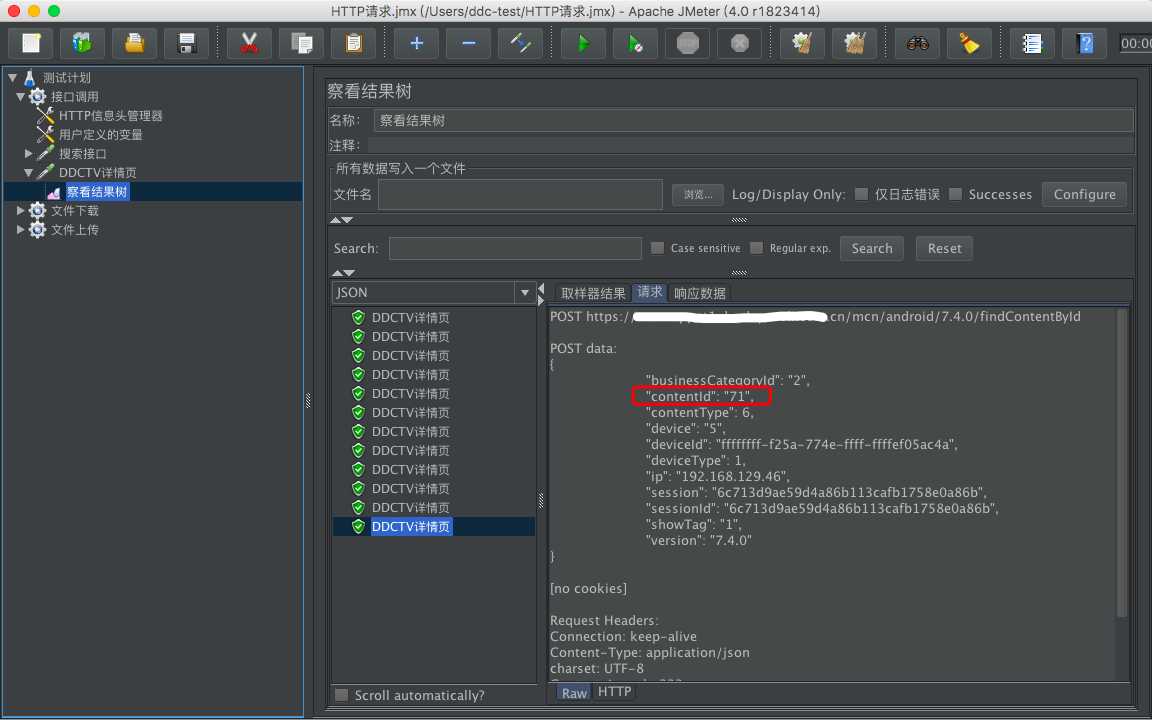The height and width of the screenshot is (720, 1152).
Task: Select the 搜索接口 sampler in tree
Action: click(82, 154)
